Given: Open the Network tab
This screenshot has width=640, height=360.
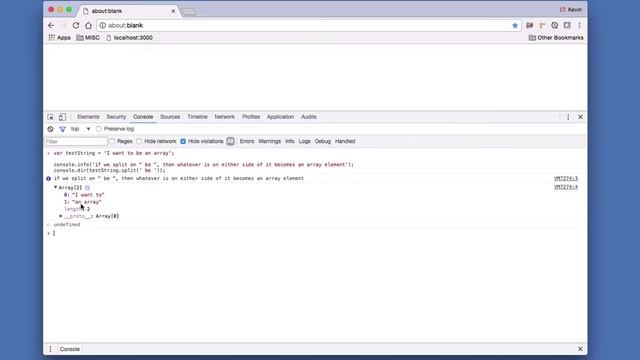Looking at the screenshot, I should tap(224, 117).
